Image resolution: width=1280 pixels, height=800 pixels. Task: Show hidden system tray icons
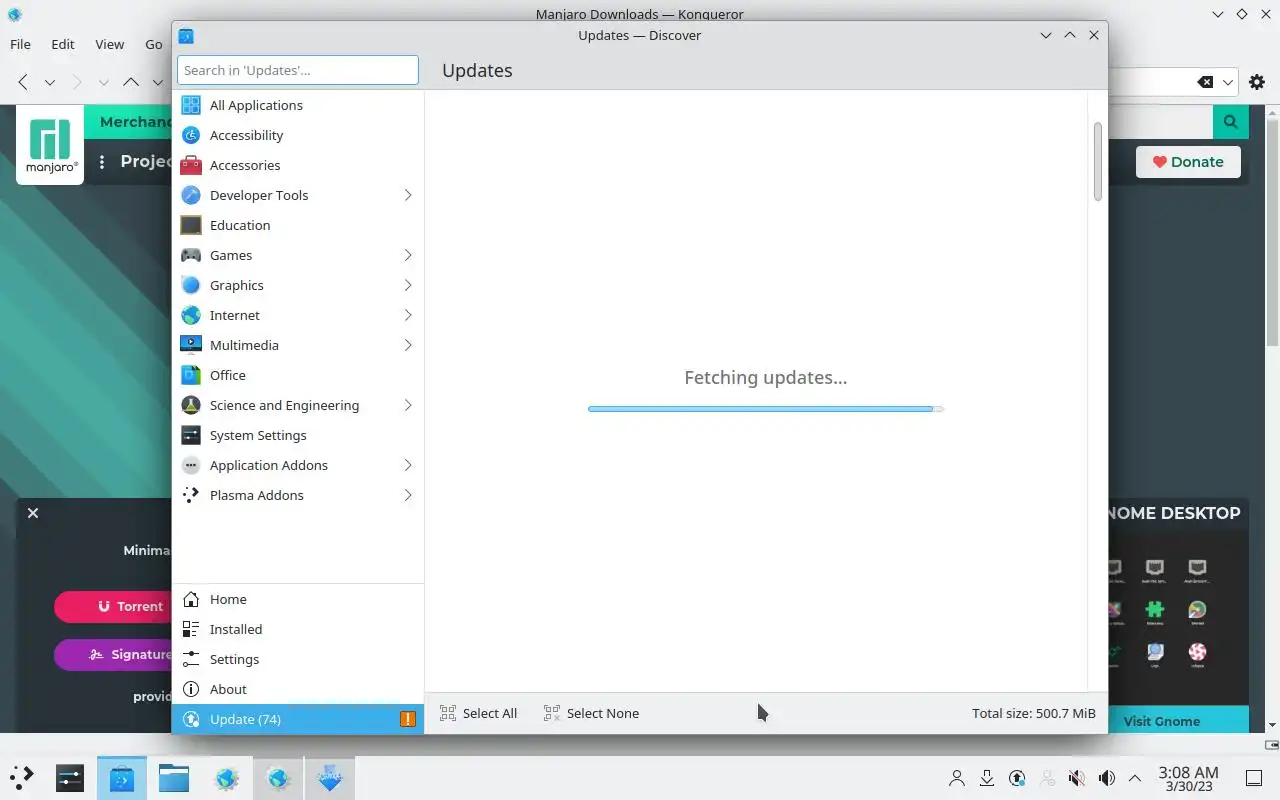[1135, 778]
